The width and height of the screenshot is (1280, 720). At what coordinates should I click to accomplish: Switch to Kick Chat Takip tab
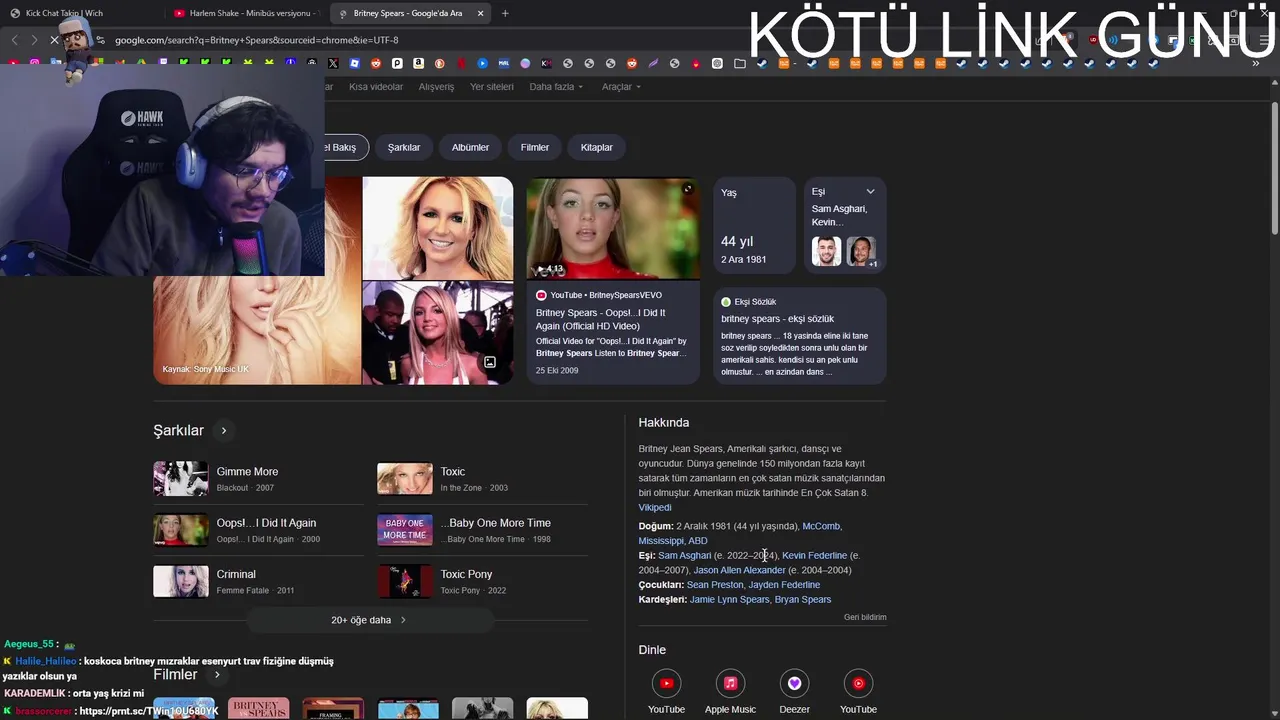[x=80, y=13]
